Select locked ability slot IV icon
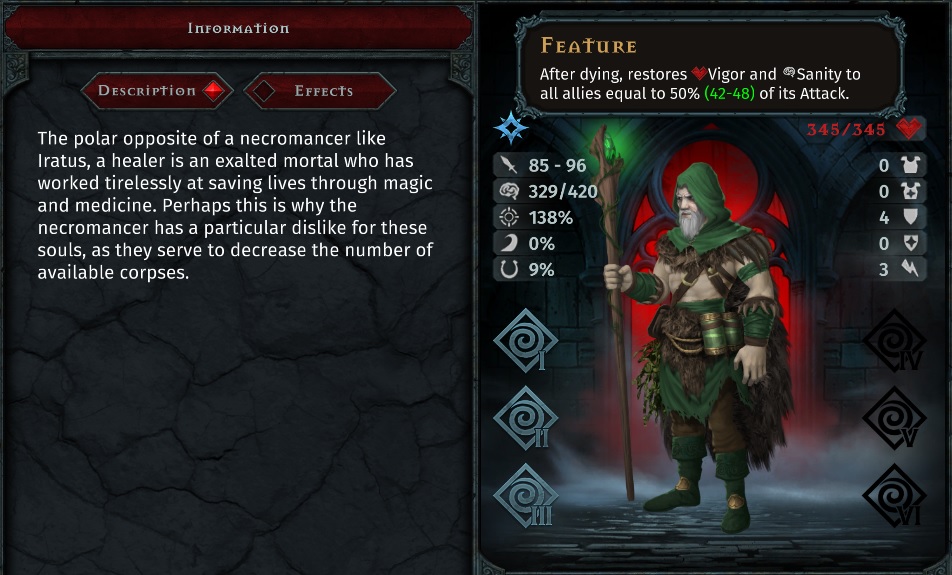Viewport: 952px width, 575px height. (x=894, y=340)
